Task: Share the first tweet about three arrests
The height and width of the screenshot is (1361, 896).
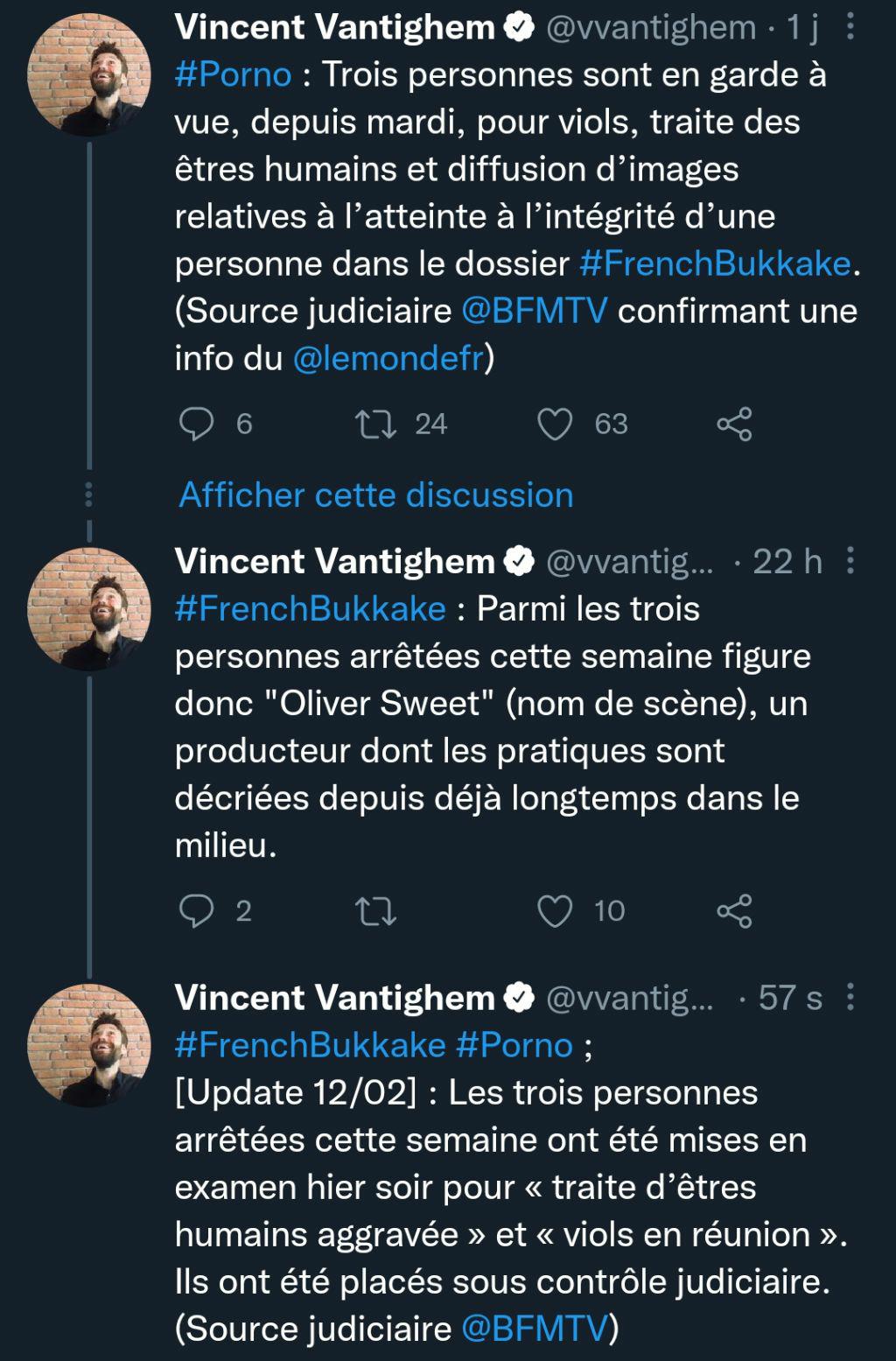Action: [734, 424]
